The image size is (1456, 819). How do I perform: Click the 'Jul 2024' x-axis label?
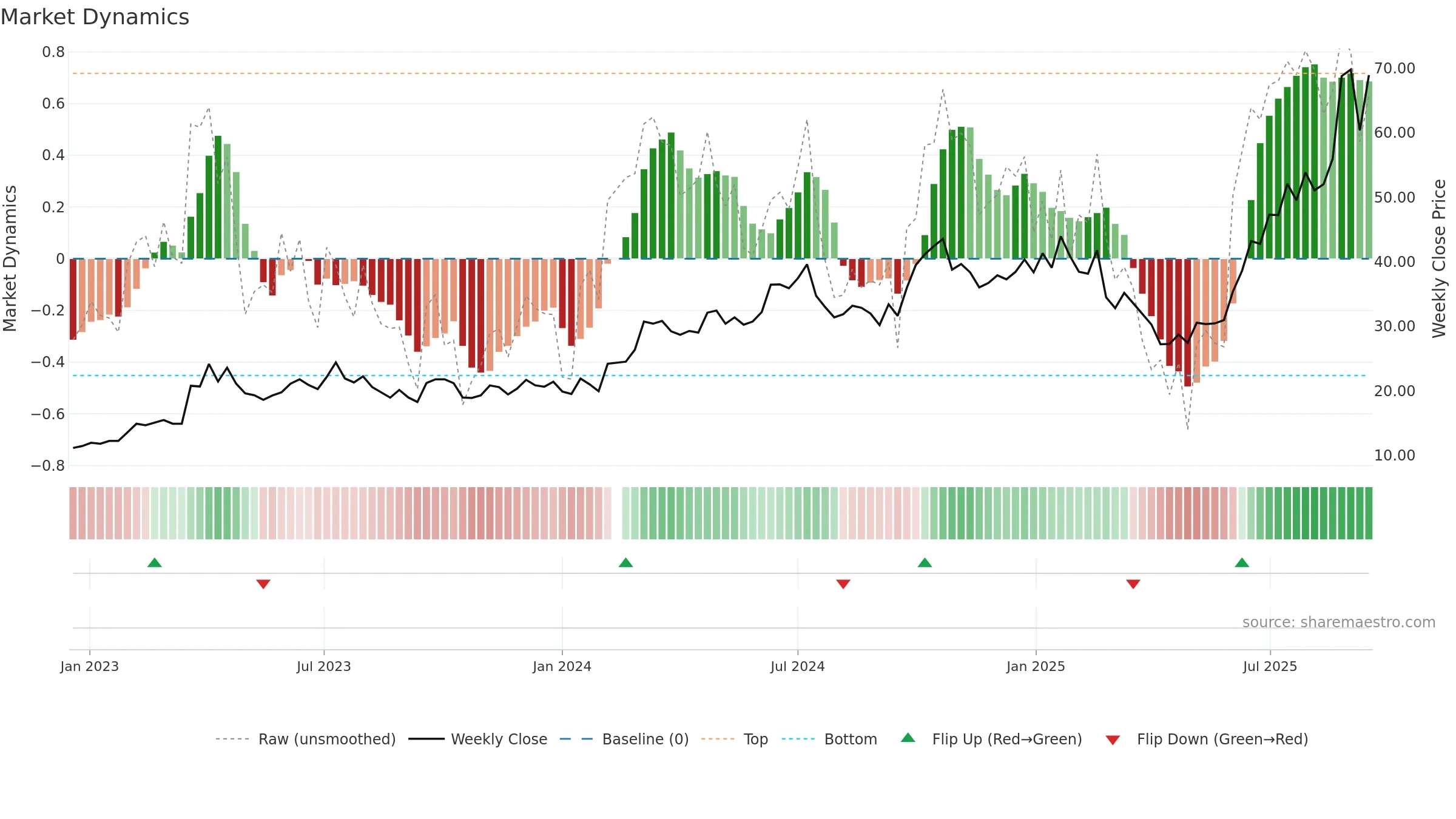[798, 666]
